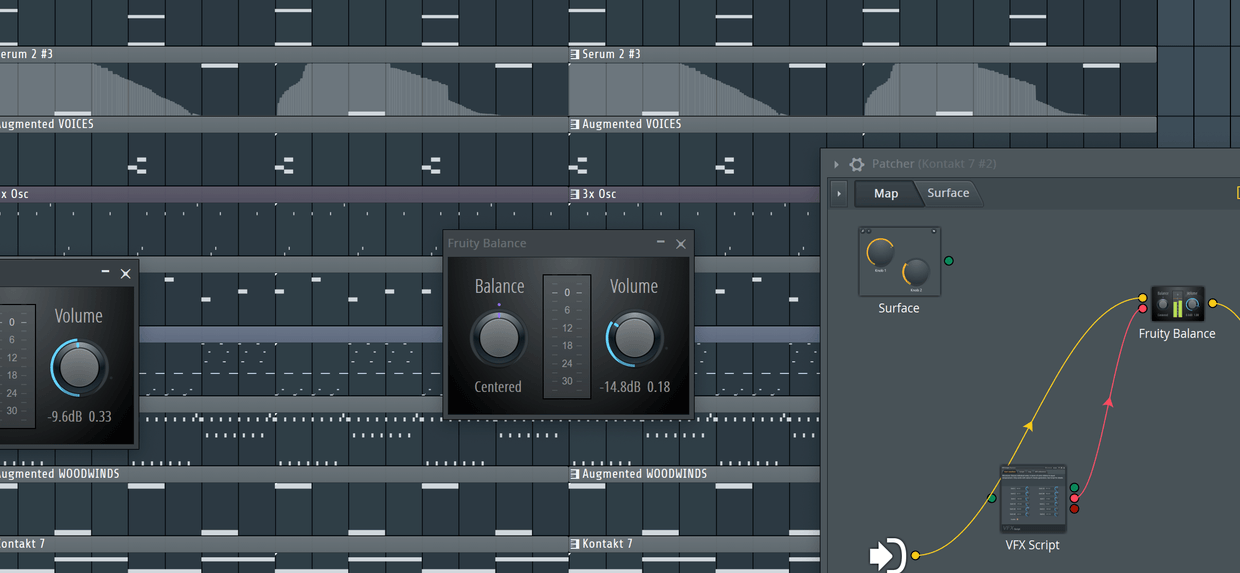
Task: Click the '-9.6dB 0.33' volume readout
Action: coord(80,416)
